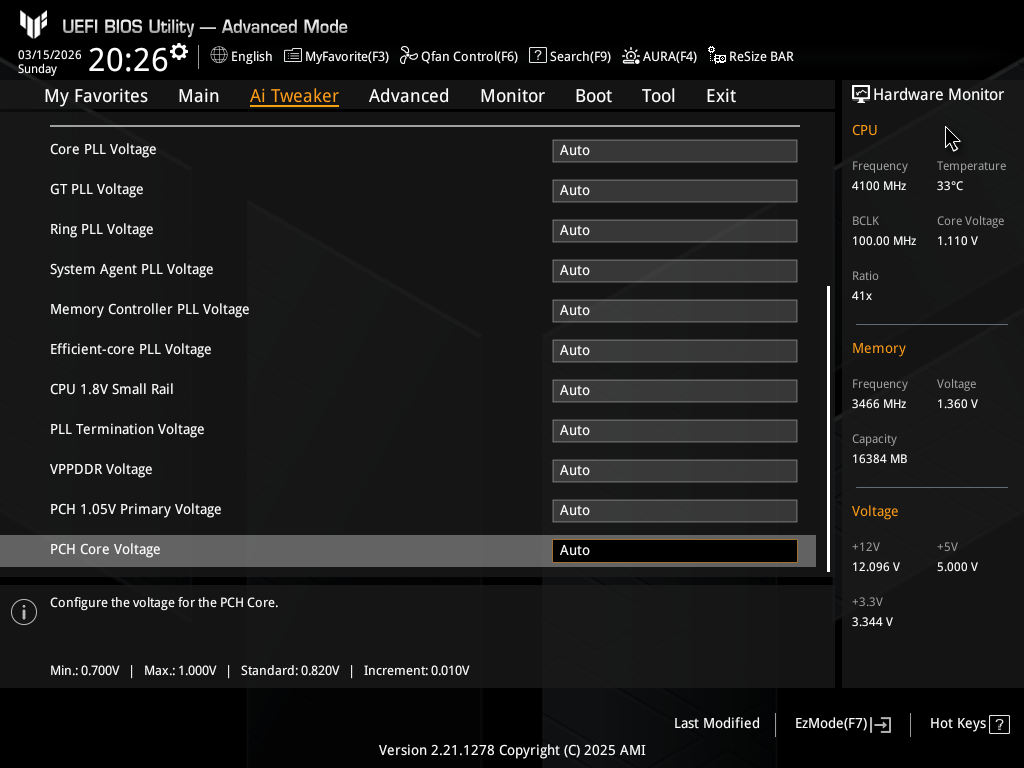
Task: Click CPU temperature value 33°C
Action: point(950,186)
